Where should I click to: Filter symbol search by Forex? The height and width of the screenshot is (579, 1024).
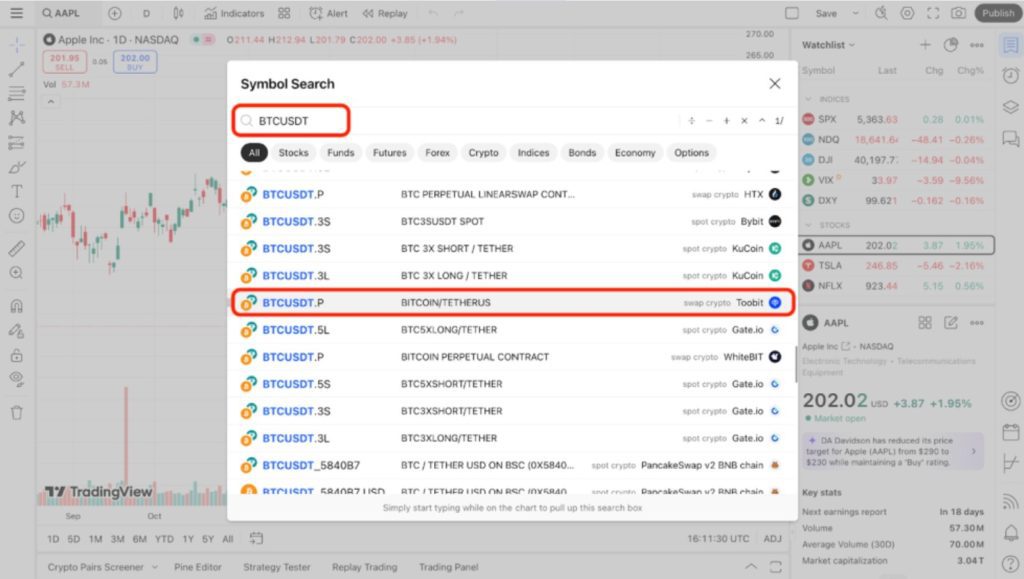[x=438, y=153]
